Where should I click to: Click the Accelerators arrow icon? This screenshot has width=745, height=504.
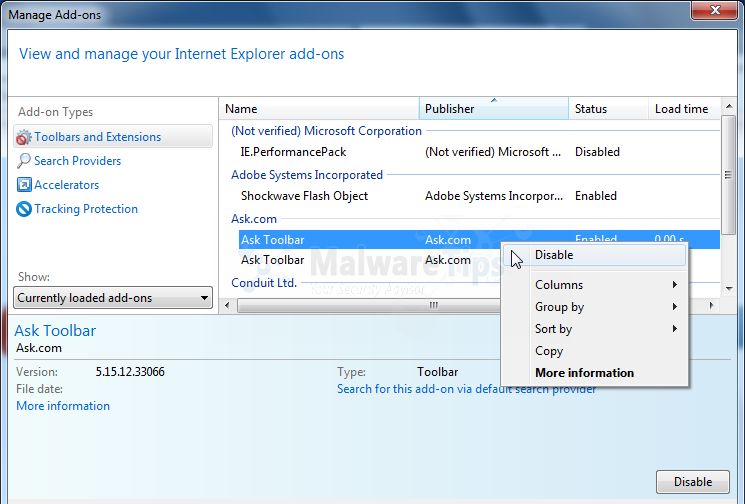pos(24,185)
